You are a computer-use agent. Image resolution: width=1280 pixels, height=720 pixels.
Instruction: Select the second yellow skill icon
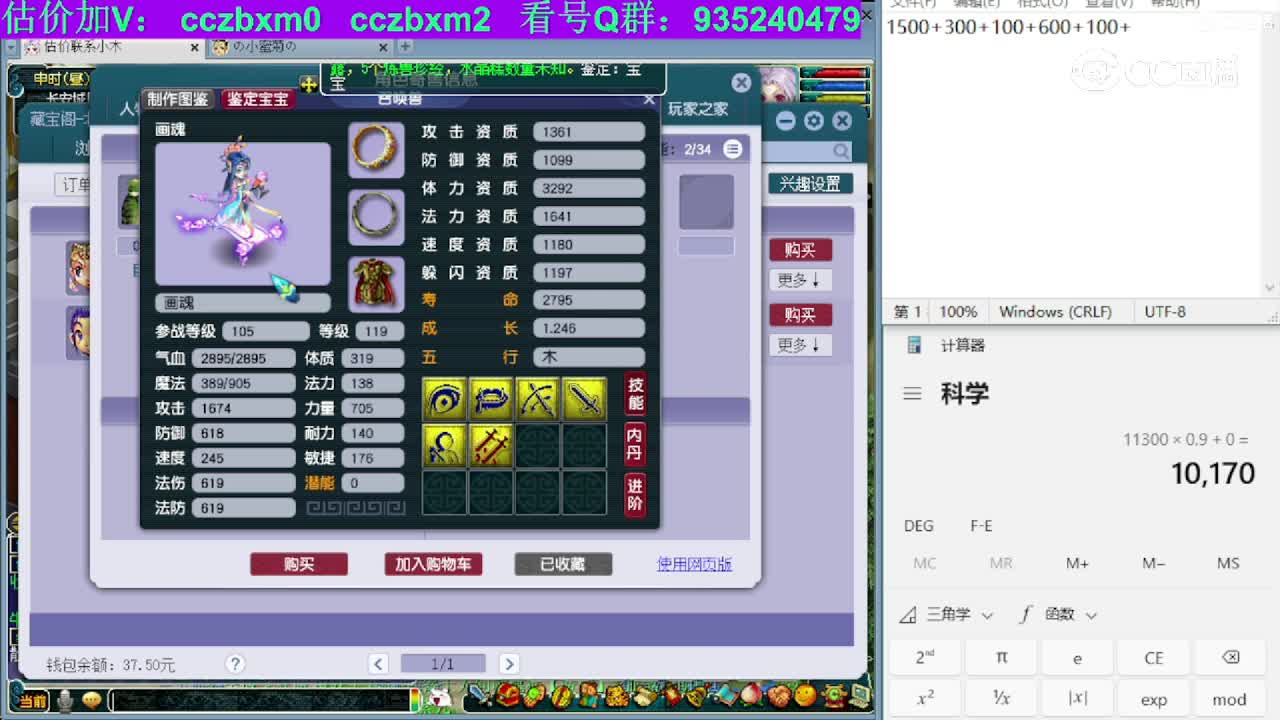coord(491,399)
